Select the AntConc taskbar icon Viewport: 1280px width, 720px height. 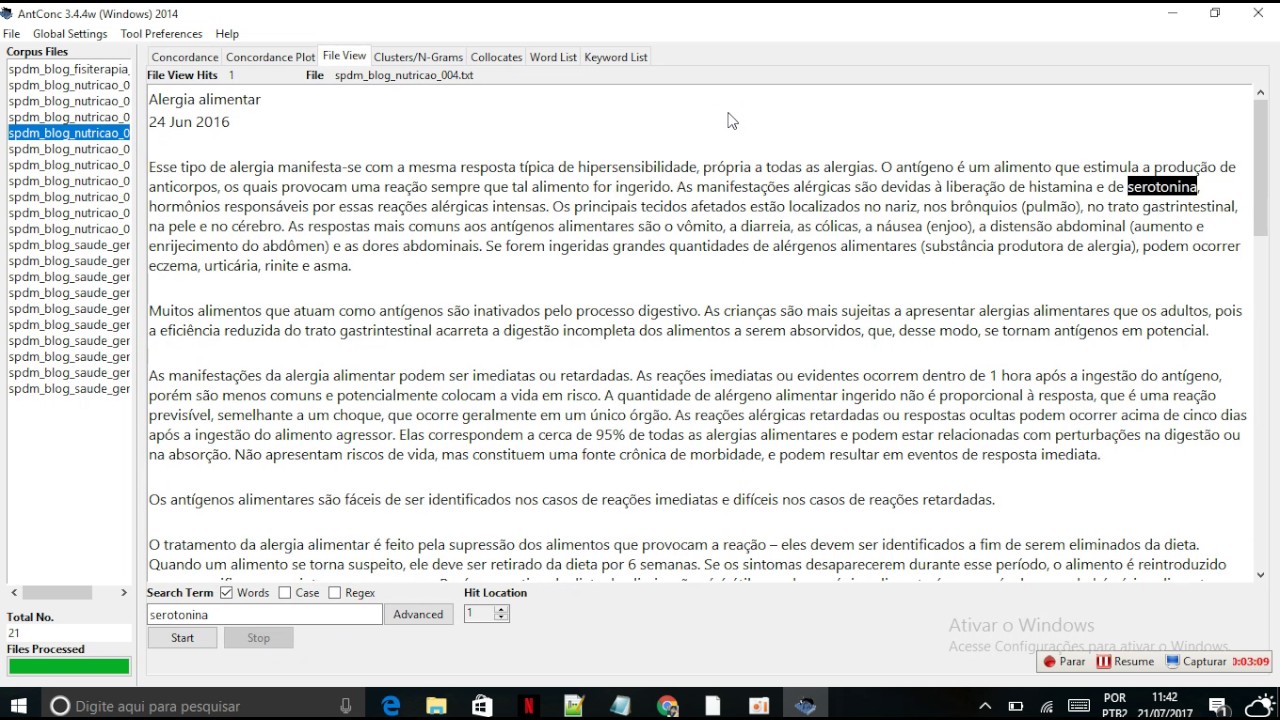point(805,706)
